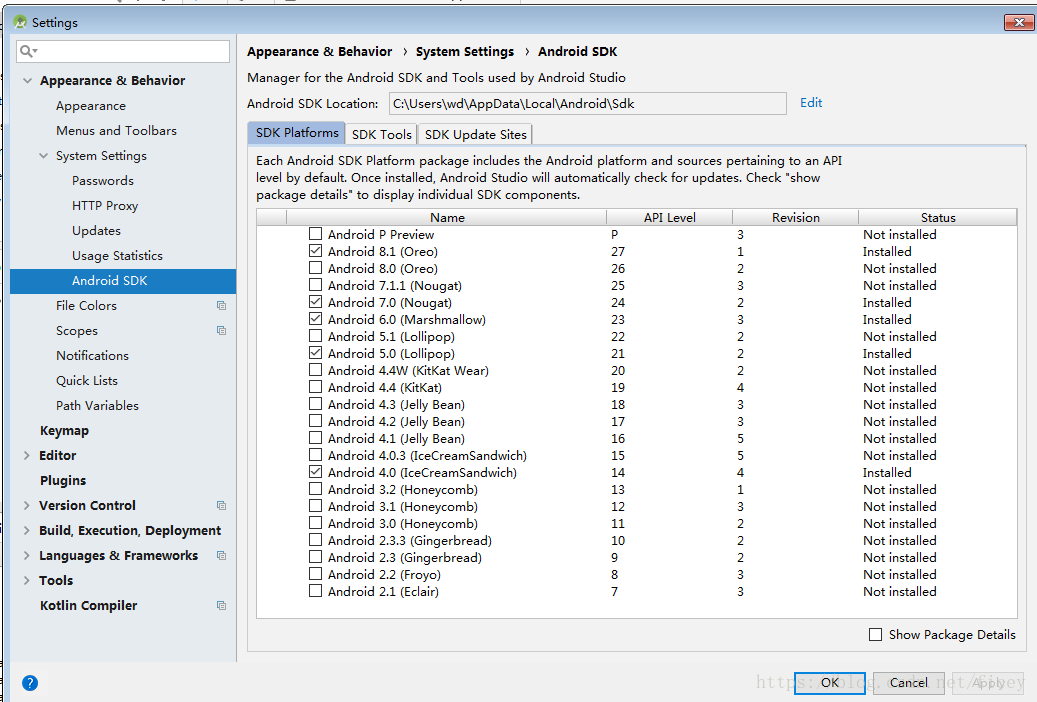
Task: Open Menus and Toolbars settings
Action: 116,131
